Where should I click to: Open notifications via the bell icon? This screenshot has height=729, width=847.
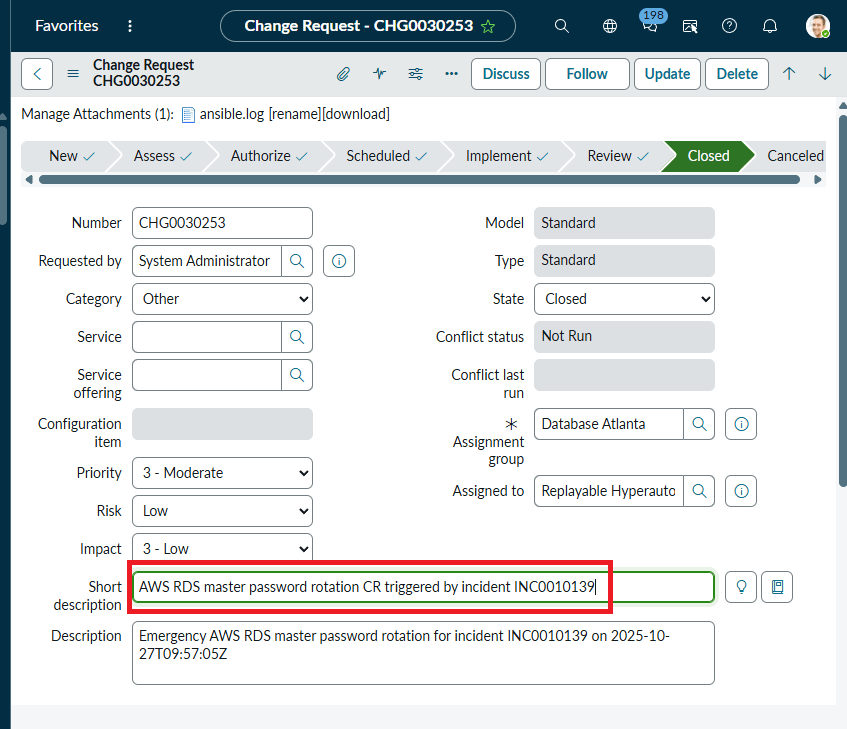[x=769, y=26]
